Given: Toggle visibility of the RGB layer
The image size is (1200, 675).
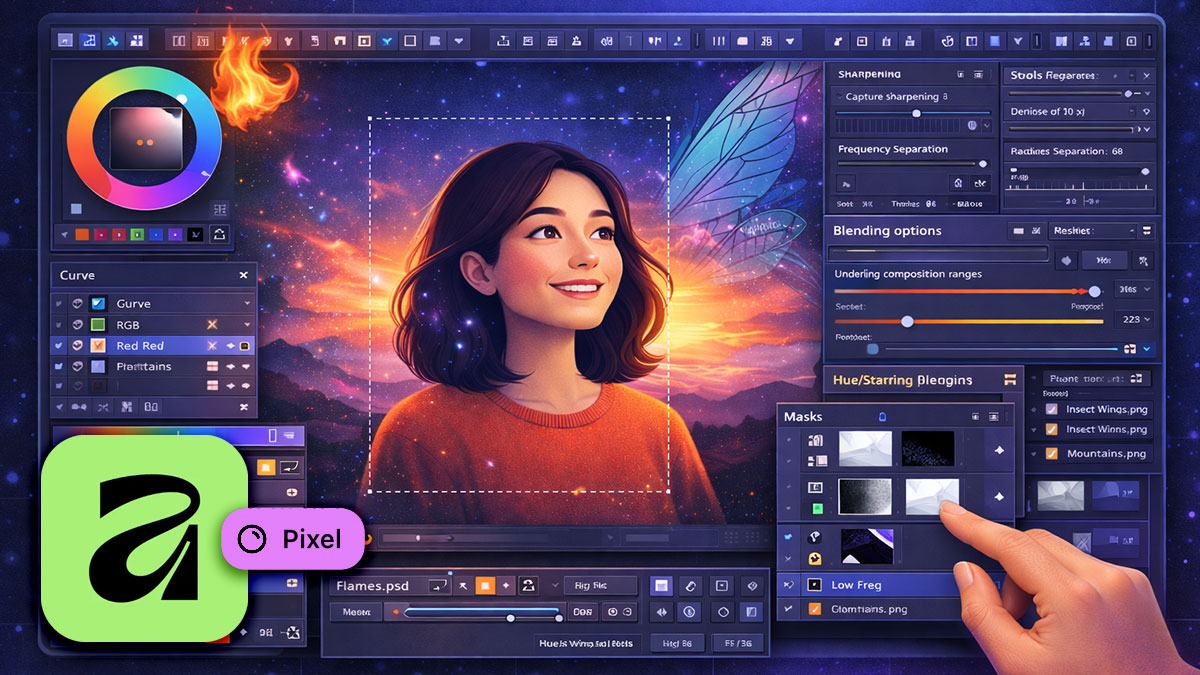Looking at the screenshot, I should 77,325.
